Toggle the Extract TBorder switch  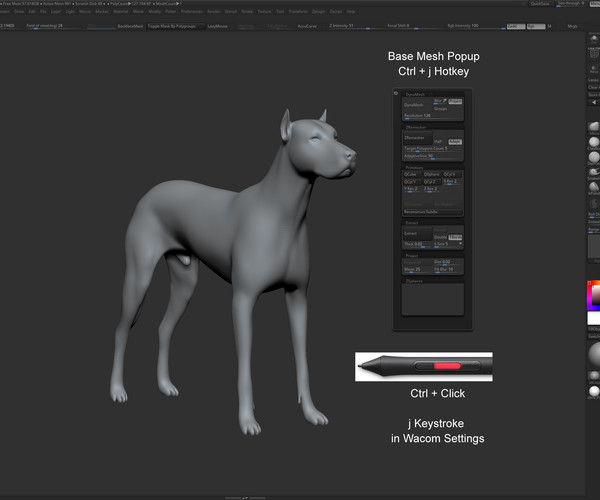[x=455, y=237]
